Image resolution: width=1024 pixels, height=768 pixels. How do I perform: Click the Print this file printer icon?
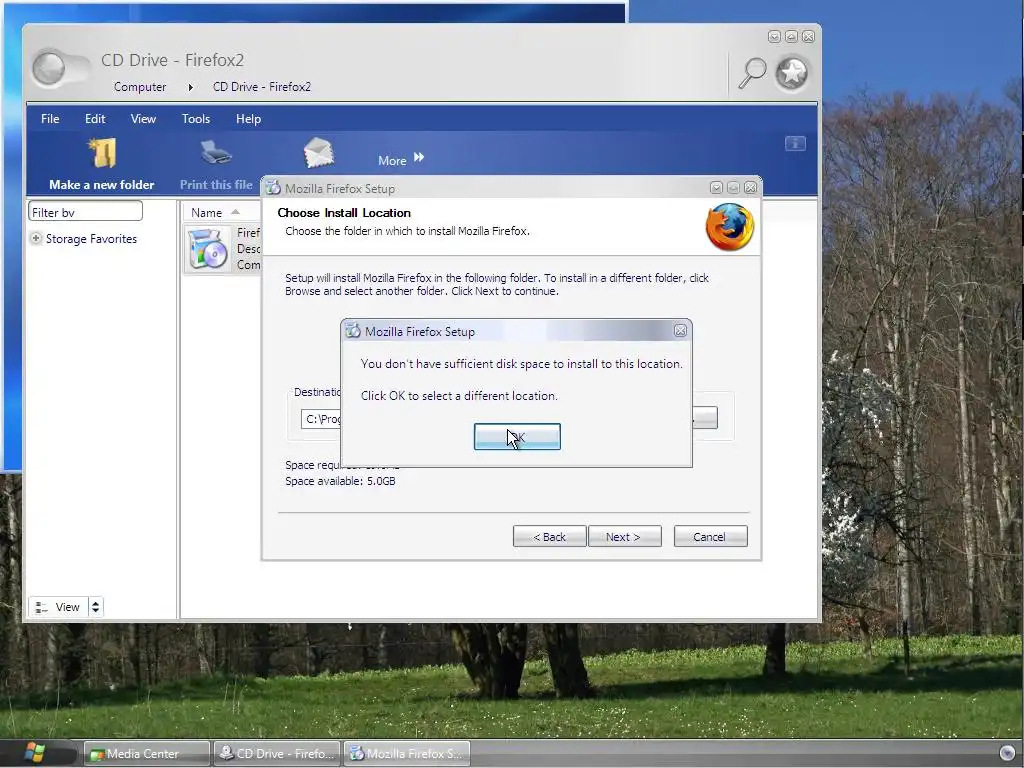tap(216, 154)
